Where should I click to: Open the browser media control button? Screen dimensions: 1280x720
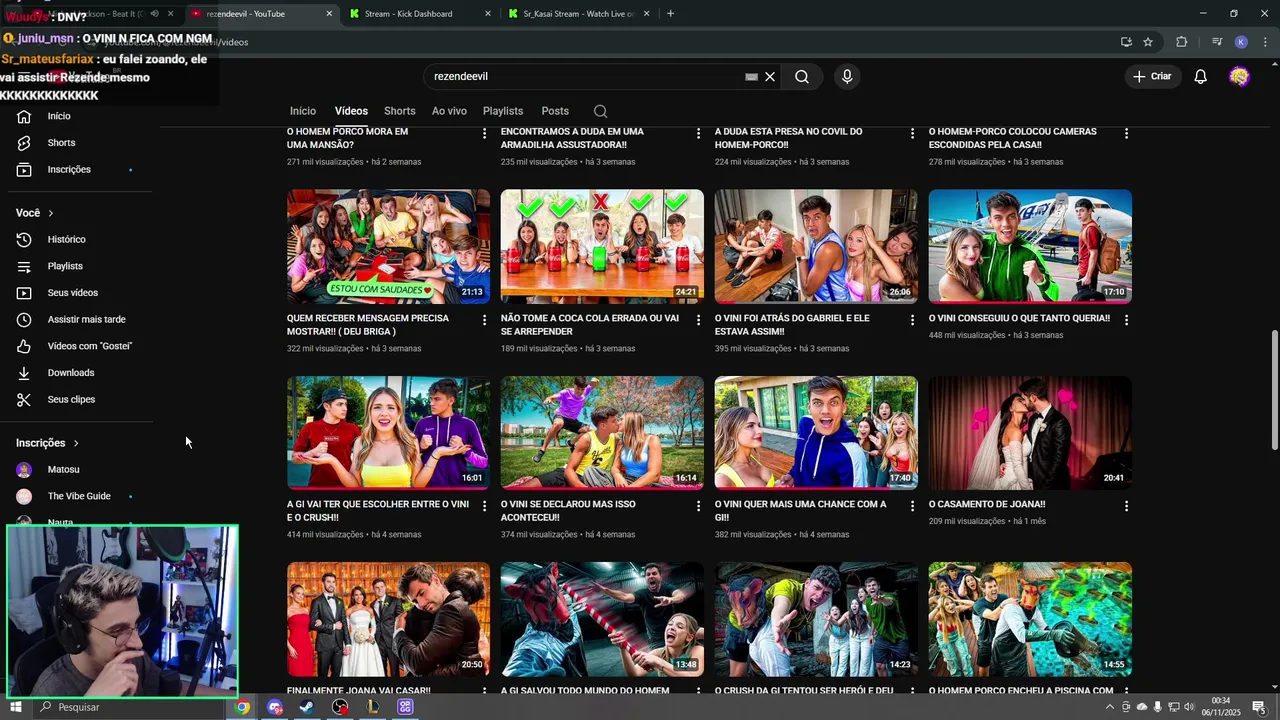click(x=1217, y=42)
